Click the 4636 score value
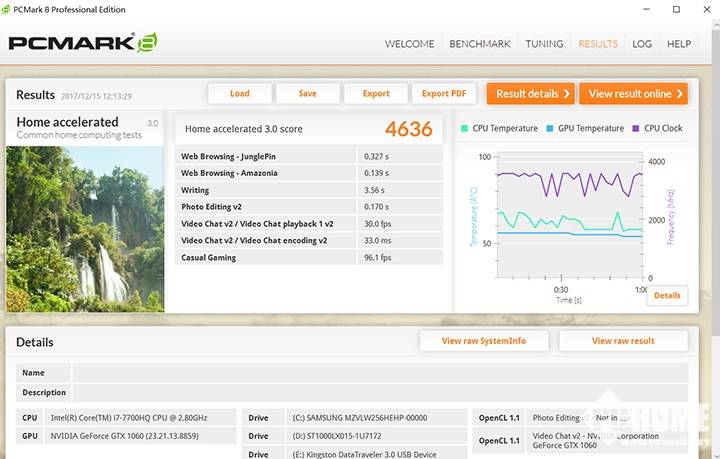720x459 pixels. coord(409,129)
